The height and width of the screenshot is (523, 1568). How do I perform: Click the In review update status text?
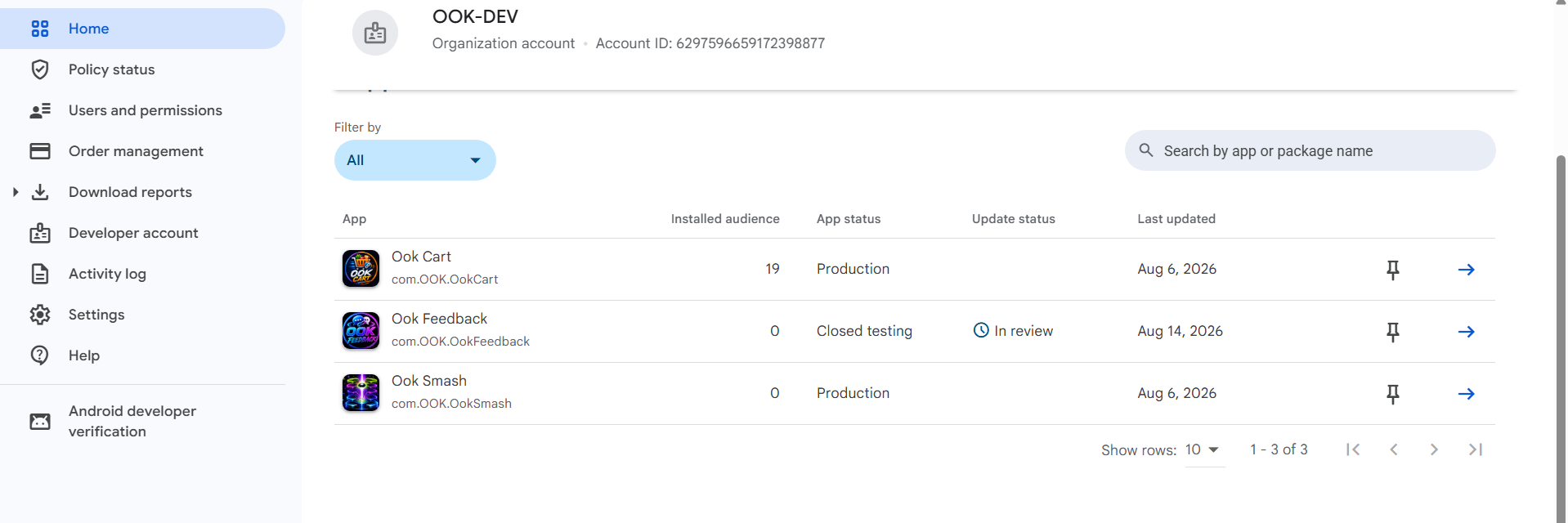(1024, 331)
